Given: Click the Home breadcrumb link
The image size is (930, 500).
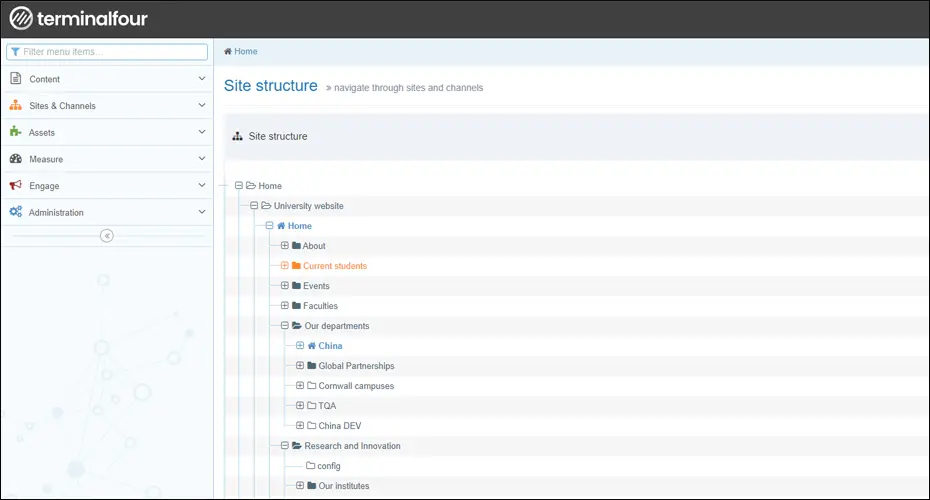Looking at the screenshot, I should point(245,51).
